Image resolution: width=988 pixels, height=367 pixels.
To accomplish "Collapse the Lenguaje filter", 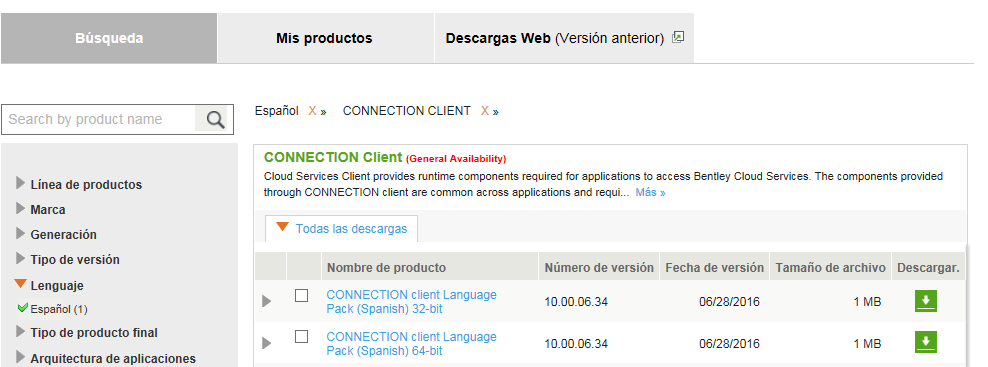I will pyautogui.click(x=21, y=284).
